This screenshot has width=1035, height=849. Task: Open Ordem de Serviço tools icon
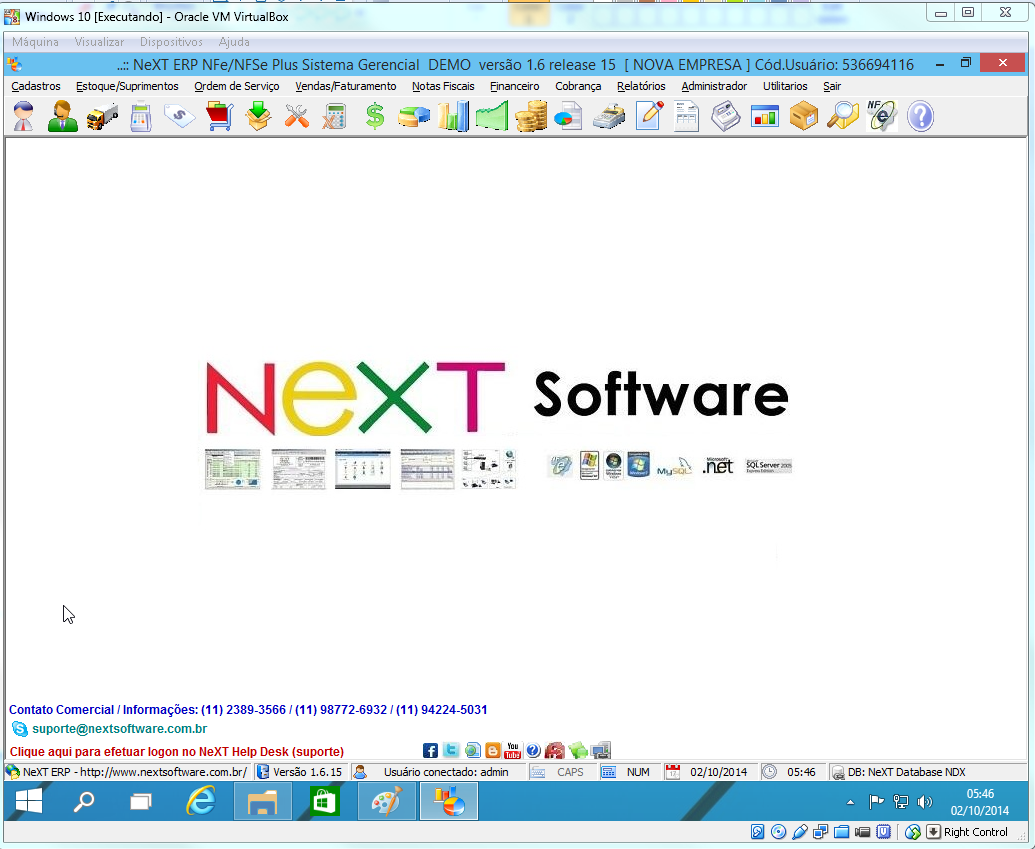[296, 116]
